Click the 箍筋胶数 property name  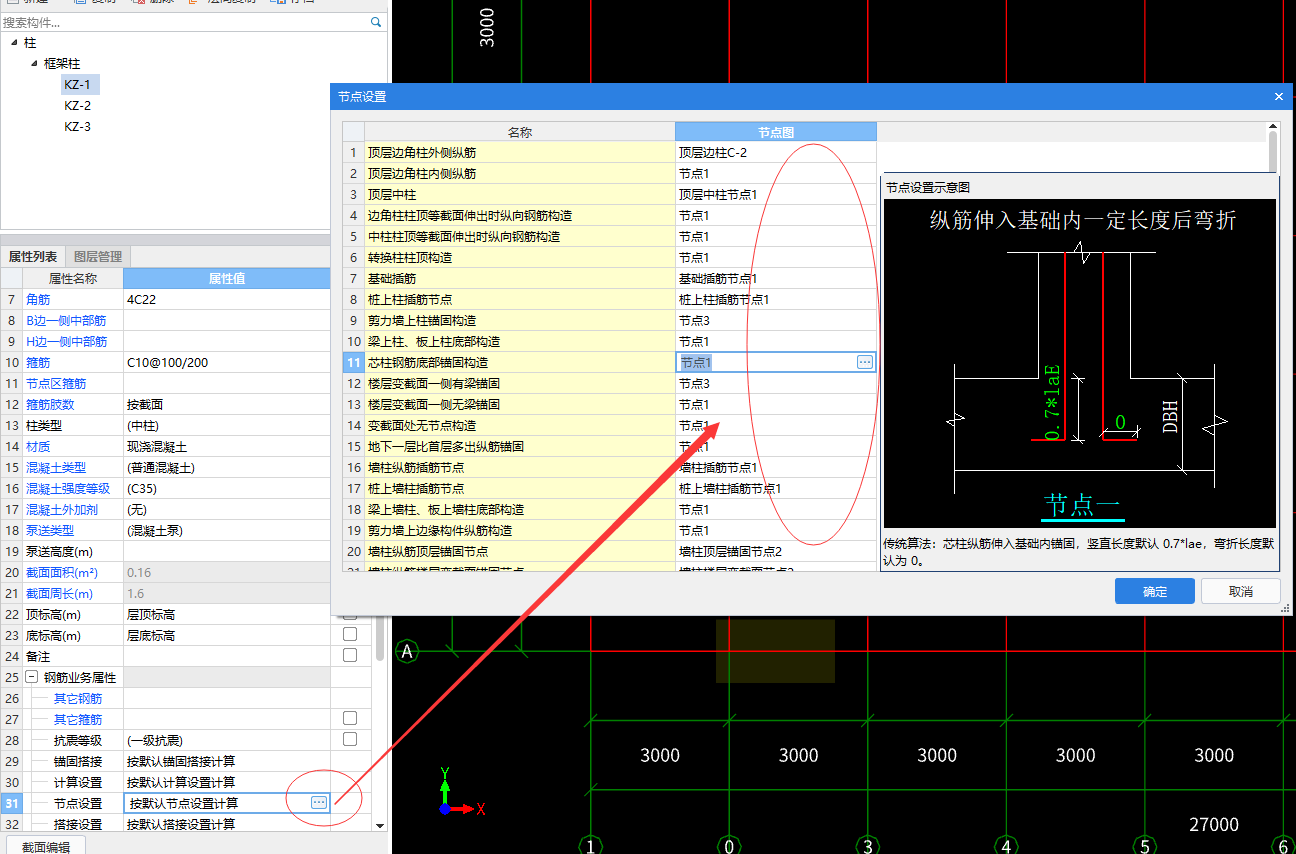[50, 404]
